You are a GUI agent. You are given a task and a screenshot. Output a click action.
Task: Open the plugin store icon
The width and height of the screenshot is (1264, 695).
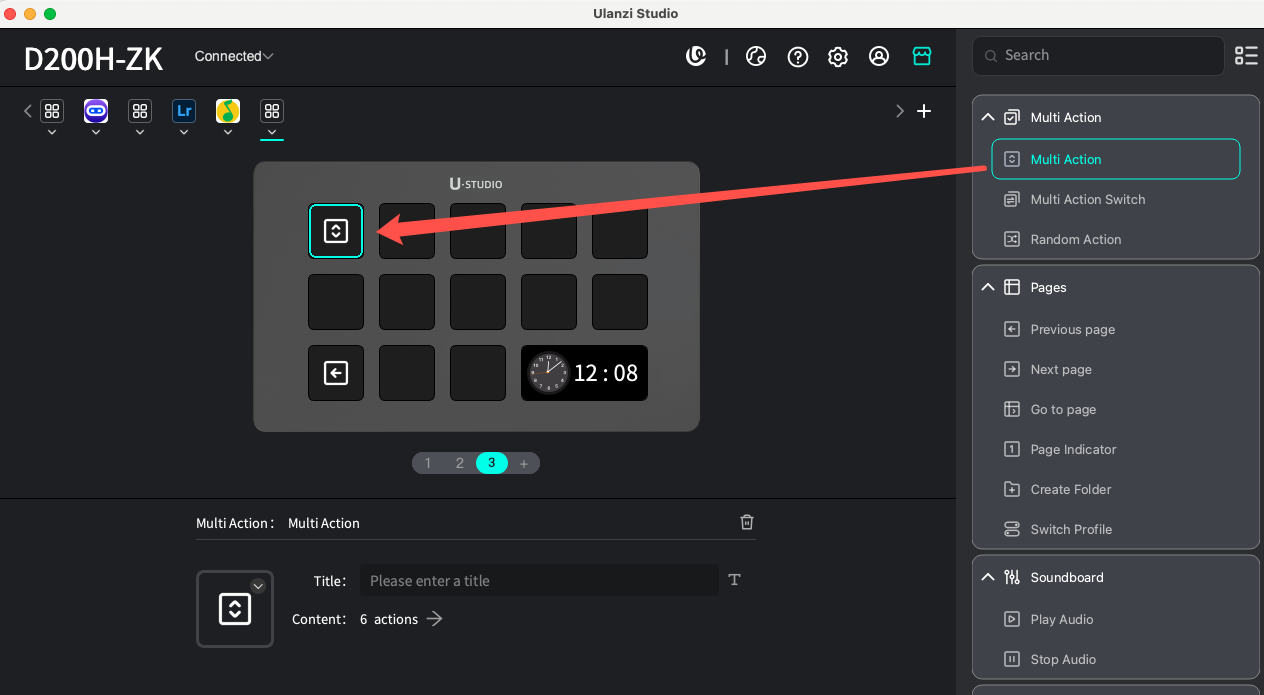coord(922,57)
